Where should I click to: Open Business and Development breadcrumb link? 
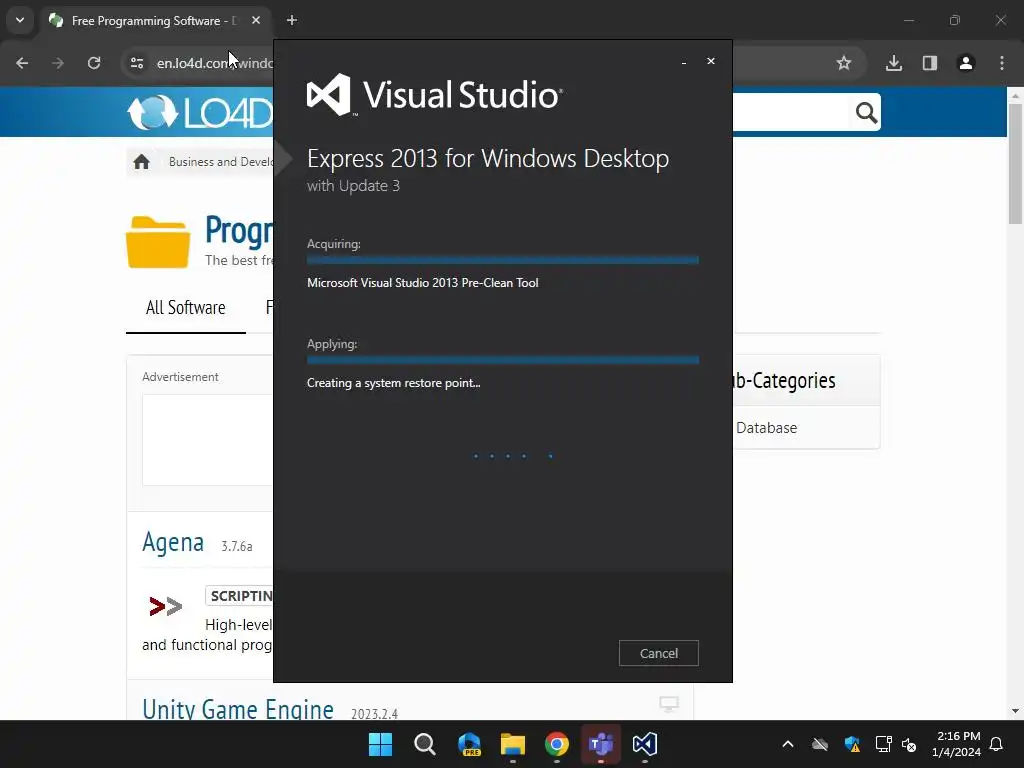point(221,161)
